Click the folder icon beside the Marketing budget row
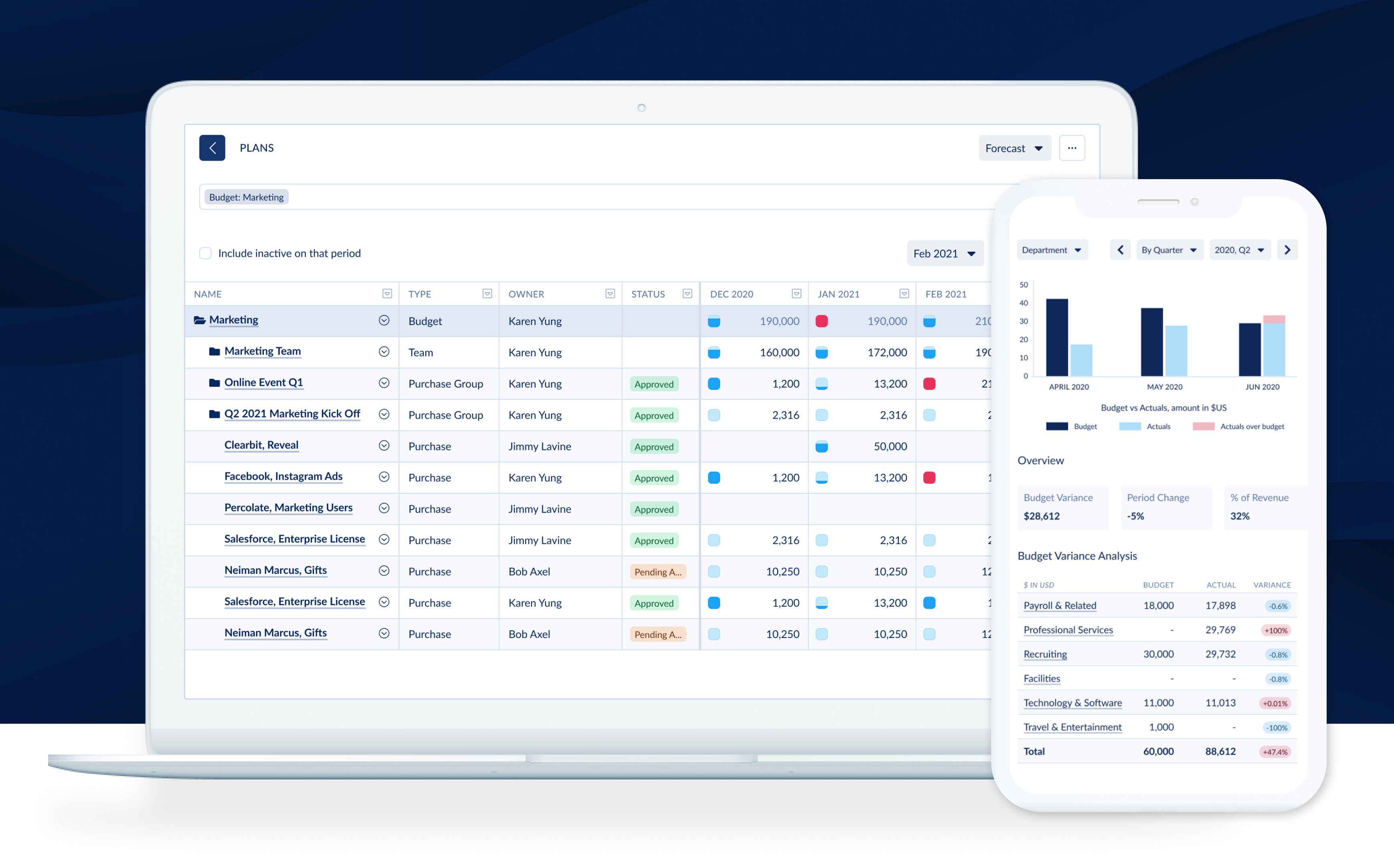Viewport: 1394px width, 868px height. coord(199,320)
